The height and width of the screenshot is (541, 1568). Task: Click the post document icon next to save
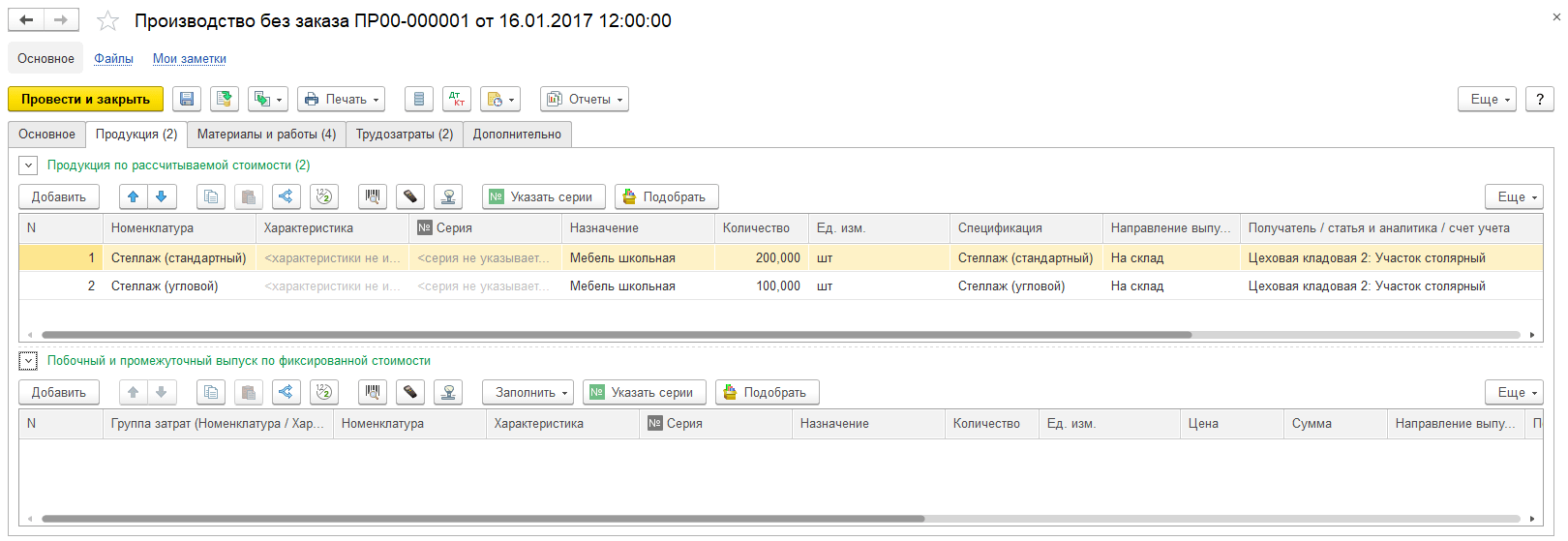[225, 99]
